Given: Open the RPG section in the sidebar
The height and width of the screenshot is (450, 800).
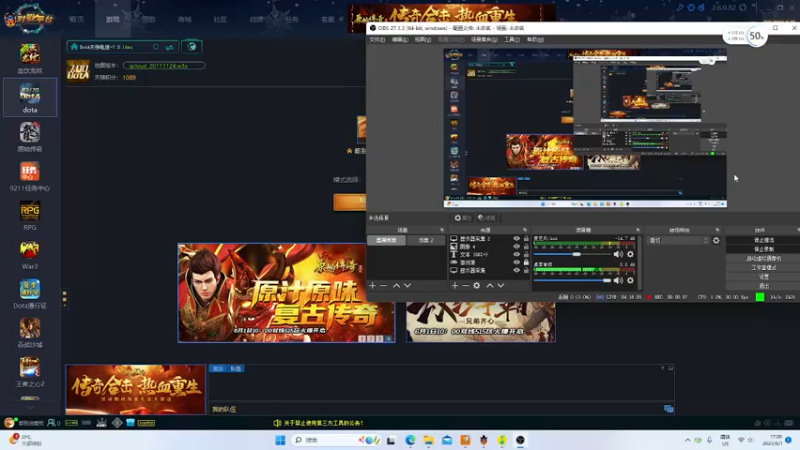Looking at the screenshot, I should pyautogui.click(x=30, y=215).
